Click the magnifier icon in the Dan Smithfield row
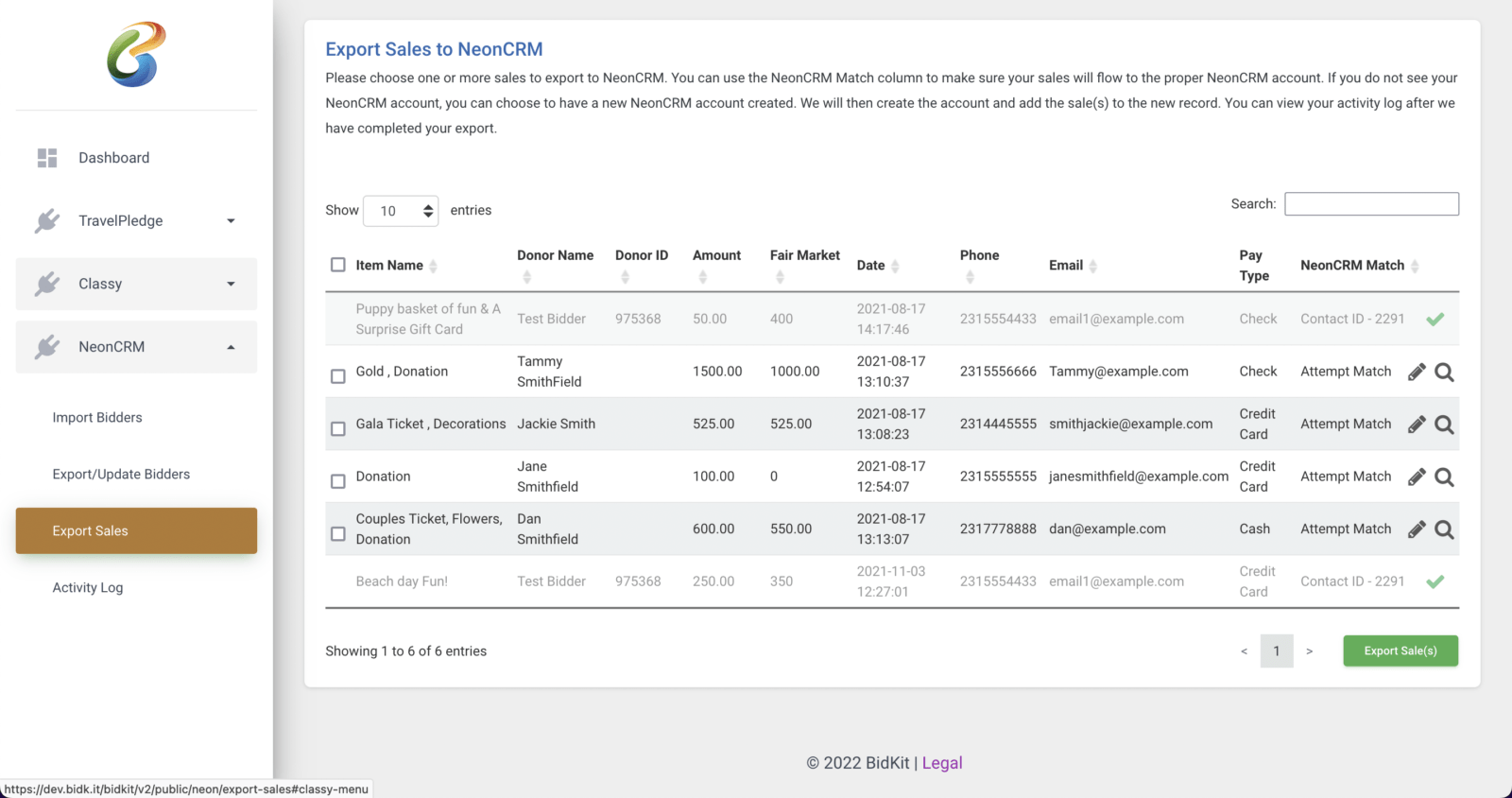Viewport: 1512px width, 798px height. (1444, 529)
